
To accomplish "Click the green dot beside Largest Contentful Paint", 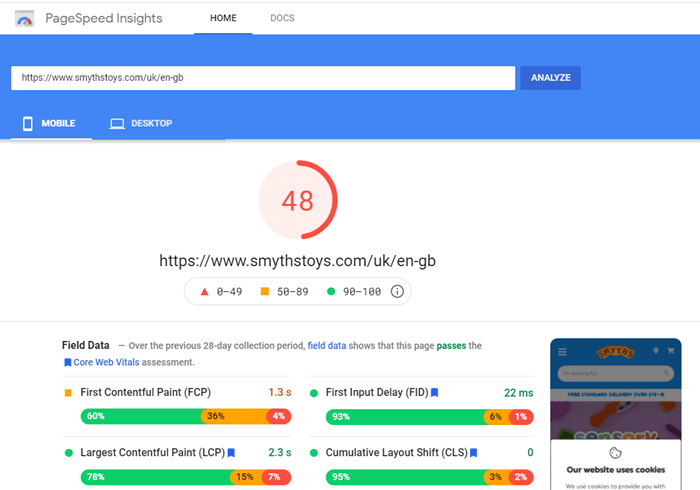I will (69, 453).
